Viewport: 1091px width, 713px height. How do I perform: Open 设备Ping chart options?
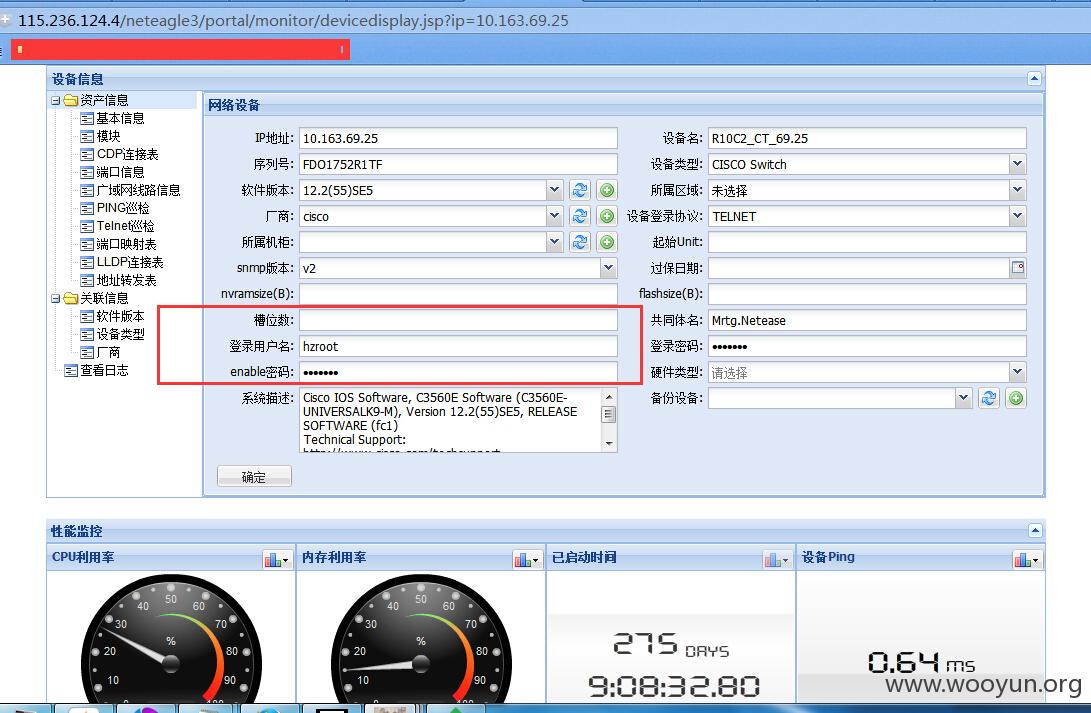pyautogui.click(x=1027, y=559)
